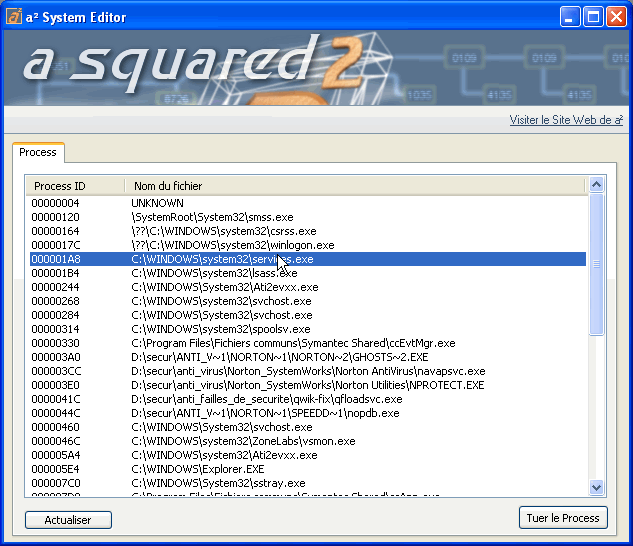This screenshot has width=633, height=546.
Task: Select svchost.exe with ID 00000284
Action: (x=308, y=315)
